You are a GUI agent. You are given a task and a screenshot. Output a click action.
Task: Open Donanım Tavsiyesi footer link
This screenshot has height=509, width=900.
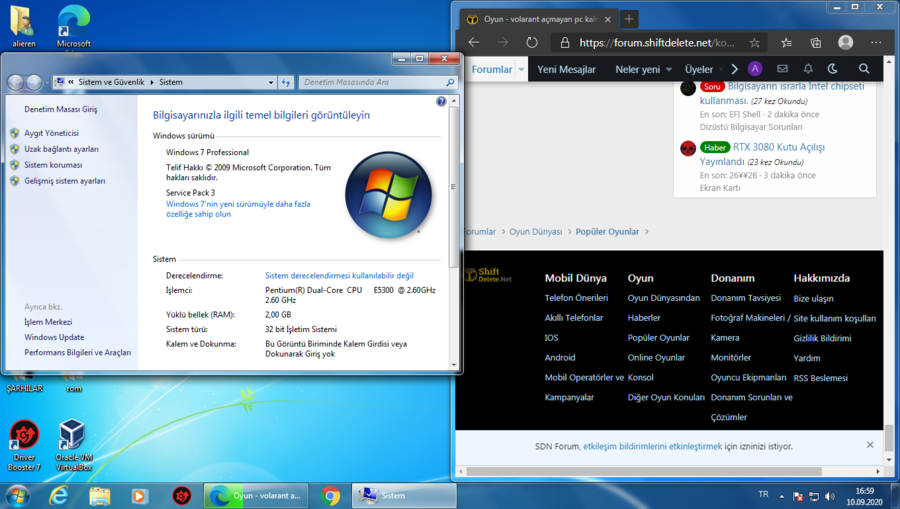pyautogui.click(x=746, y=298)
